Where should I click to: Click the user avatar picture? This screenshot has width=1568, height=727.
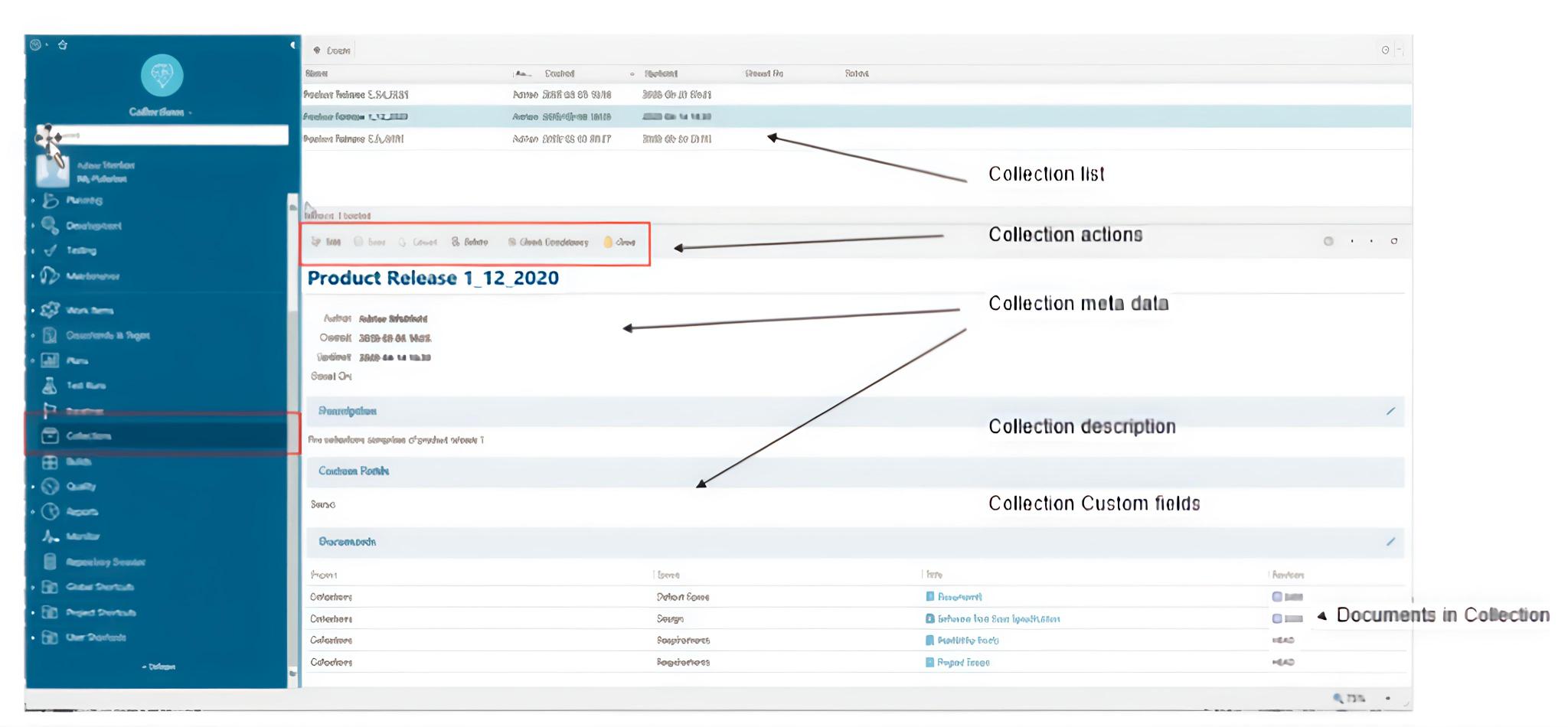53,171
